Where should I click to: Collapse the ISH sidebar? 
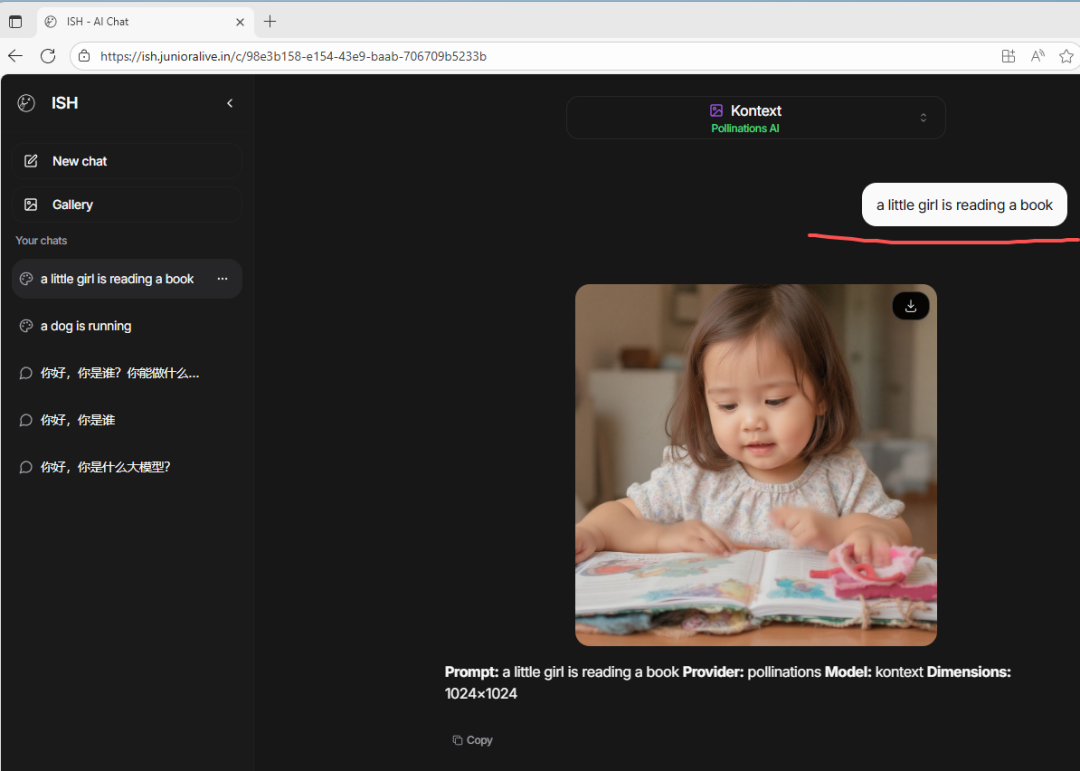(230, 103)
